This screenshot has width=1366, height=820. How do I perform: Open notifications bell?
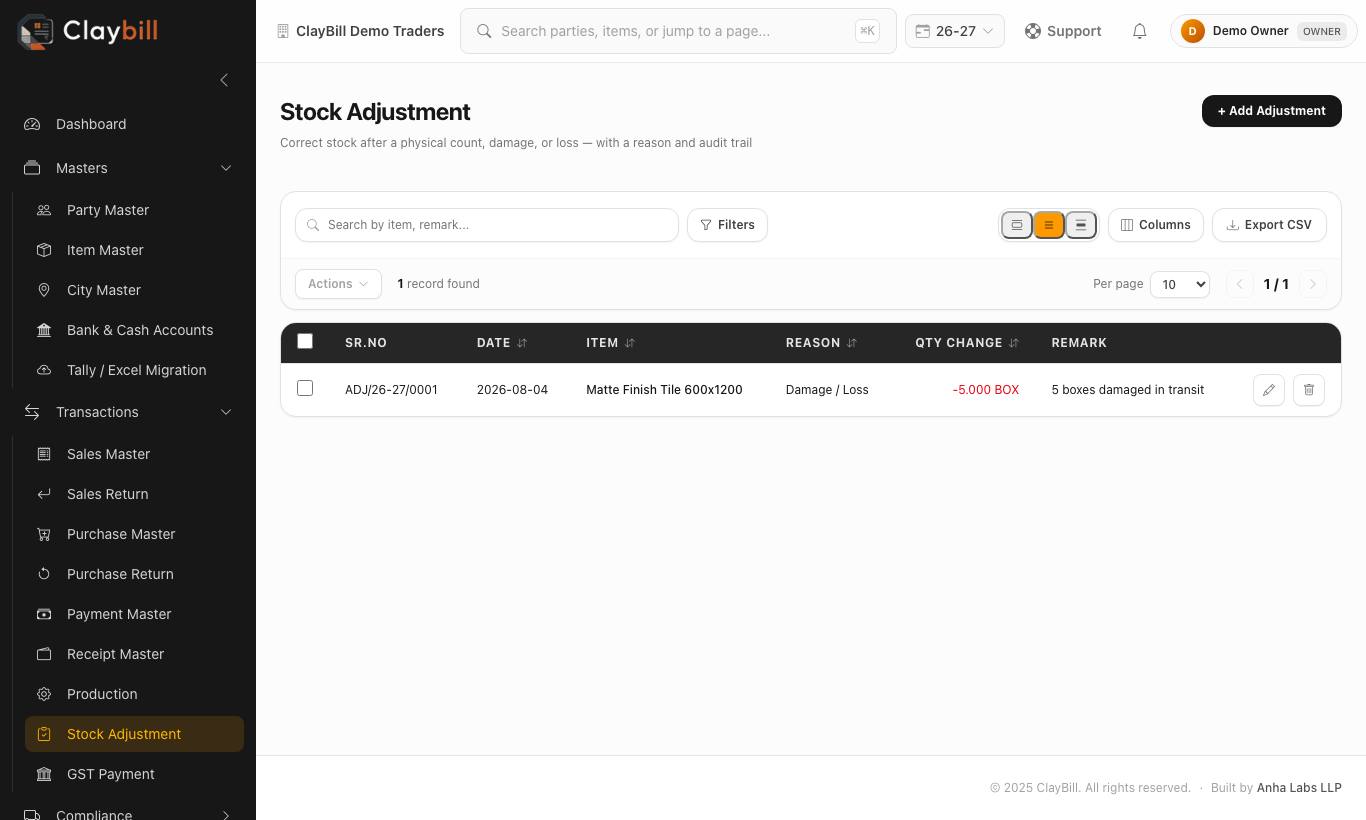click(x=1139, y=31)
